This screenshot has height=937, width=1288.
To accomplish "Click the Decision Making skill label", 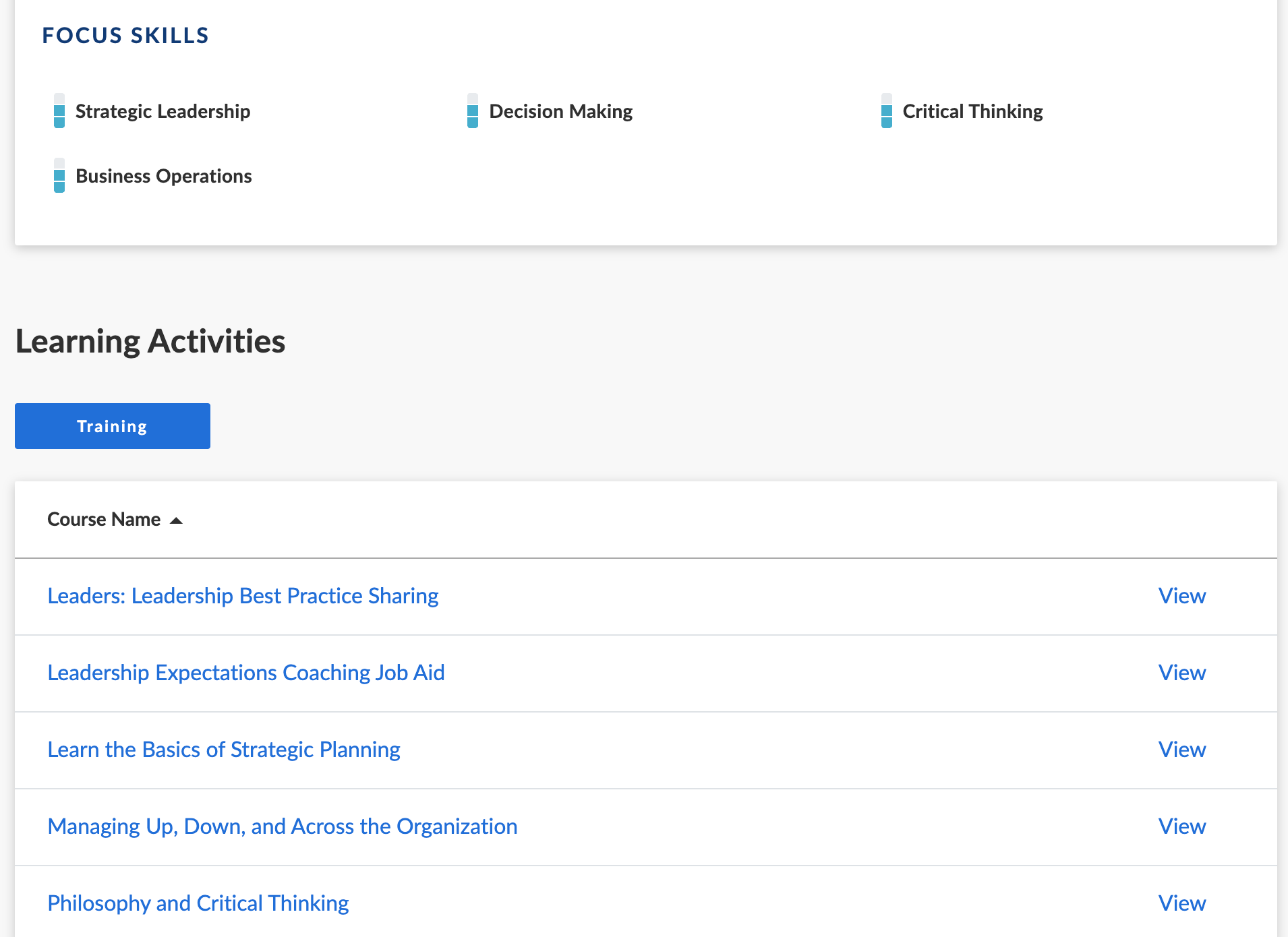I will point(561,111).
